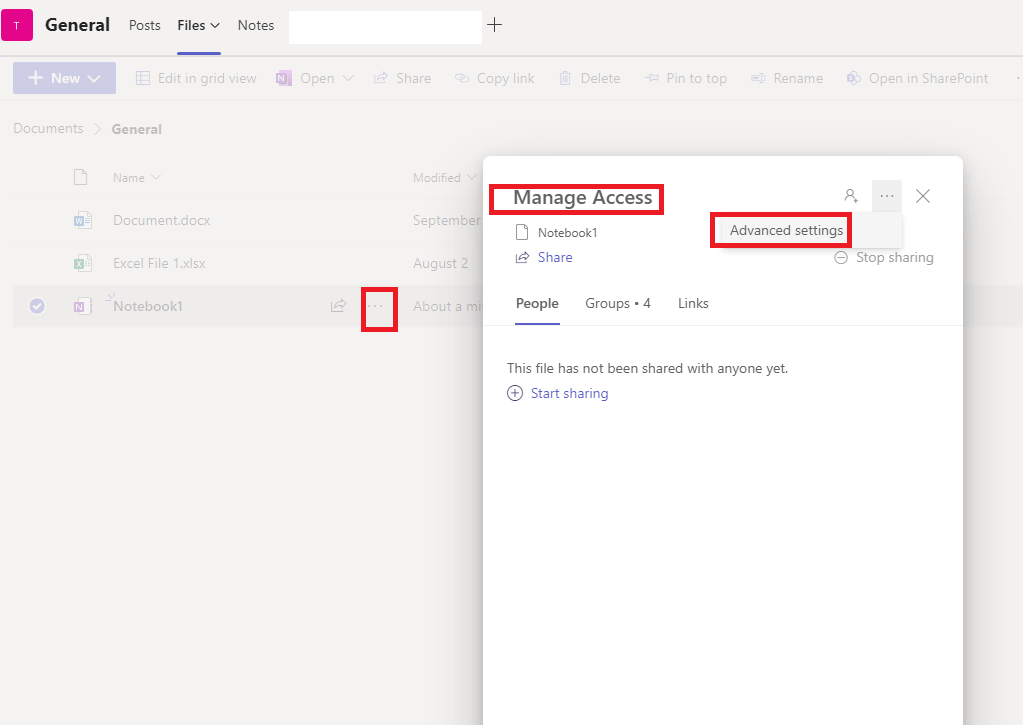Click the toolbar Share arrow icon
The image size is (1023, 725).
[x=381, y=78]
